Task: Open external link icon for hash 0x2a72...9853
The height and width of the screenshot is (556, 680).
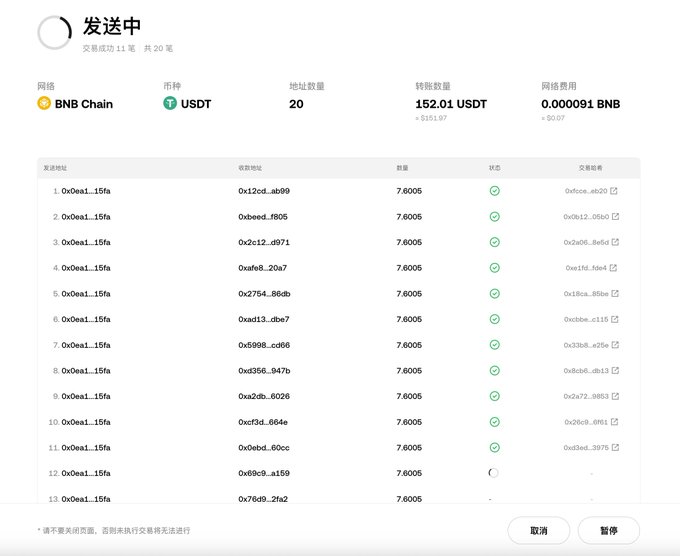Action: click(x=615, y=396)
